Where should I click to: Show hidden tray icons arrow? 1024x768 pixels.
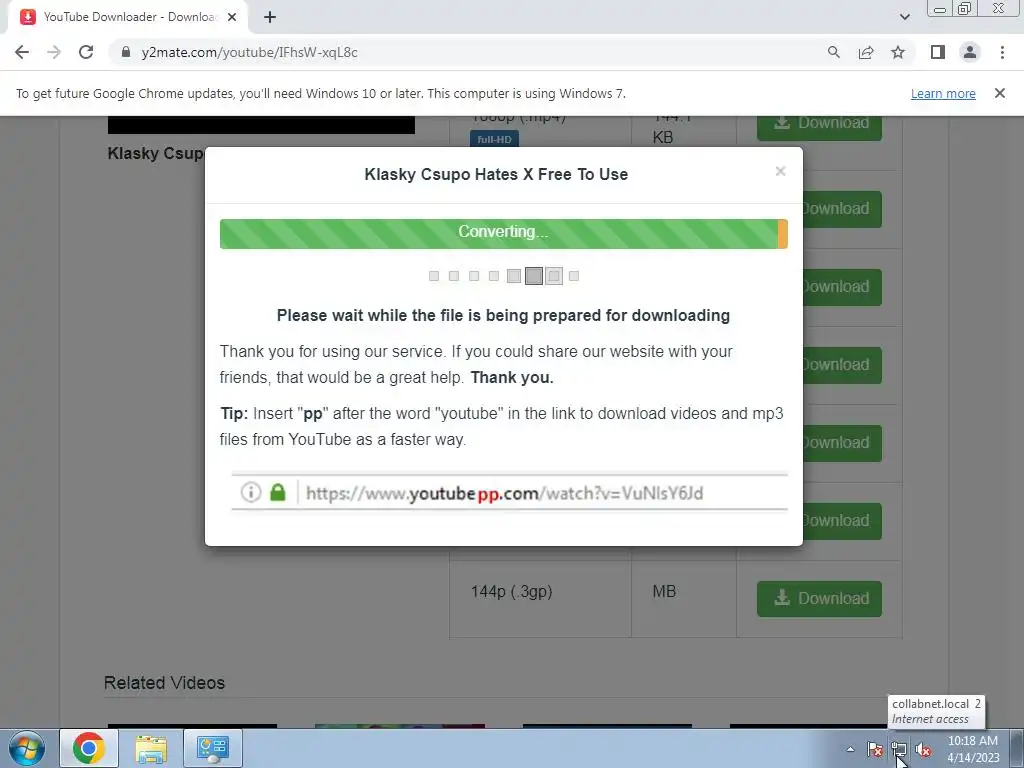850,749
